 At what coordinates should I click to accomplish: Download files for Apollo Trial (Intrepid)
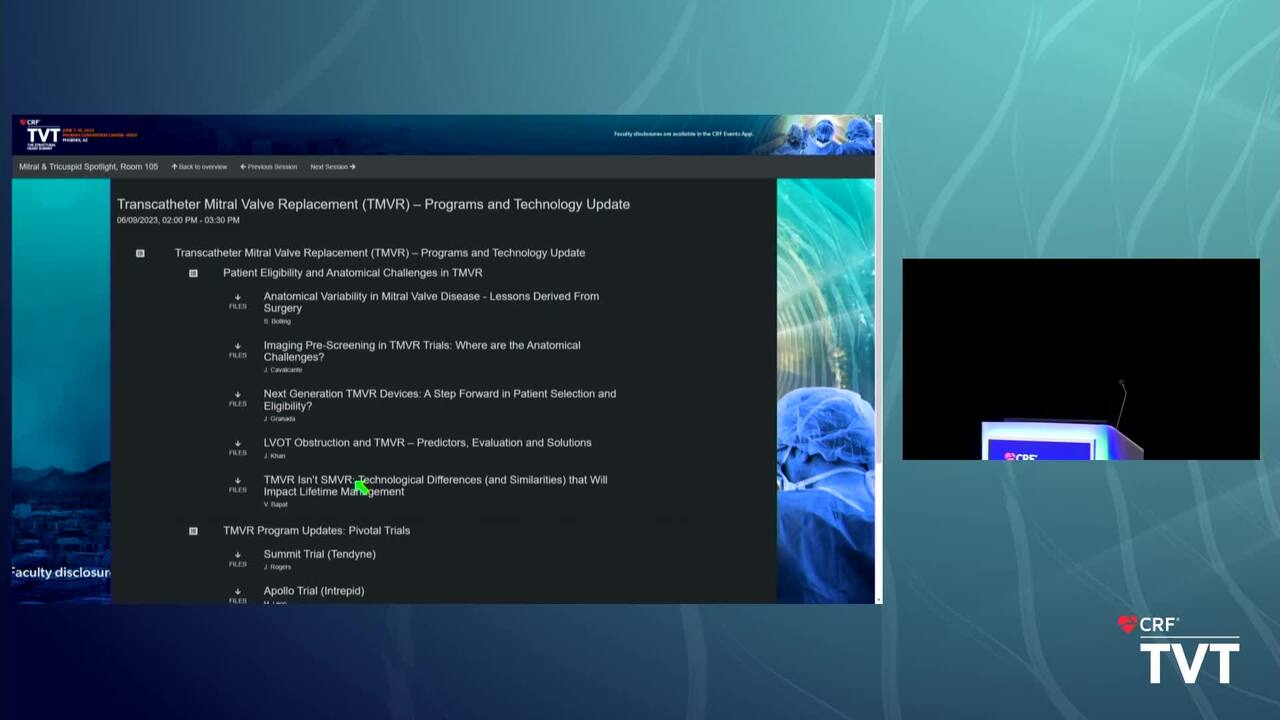(237, 595)
